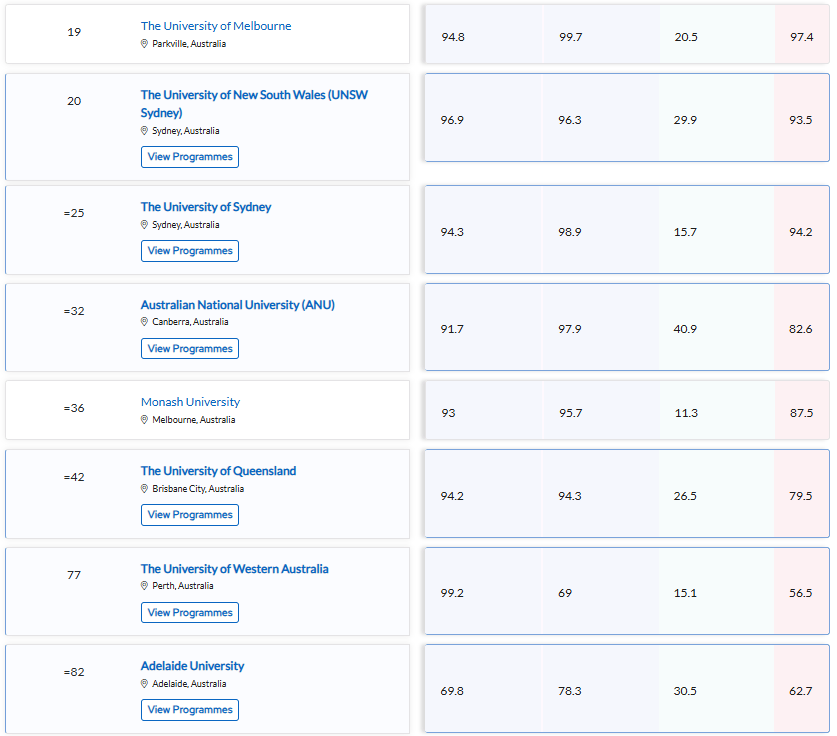Click View Programmes under University of Sydney
This screenshot has width=837, height=736.
(x=190, y=251)
